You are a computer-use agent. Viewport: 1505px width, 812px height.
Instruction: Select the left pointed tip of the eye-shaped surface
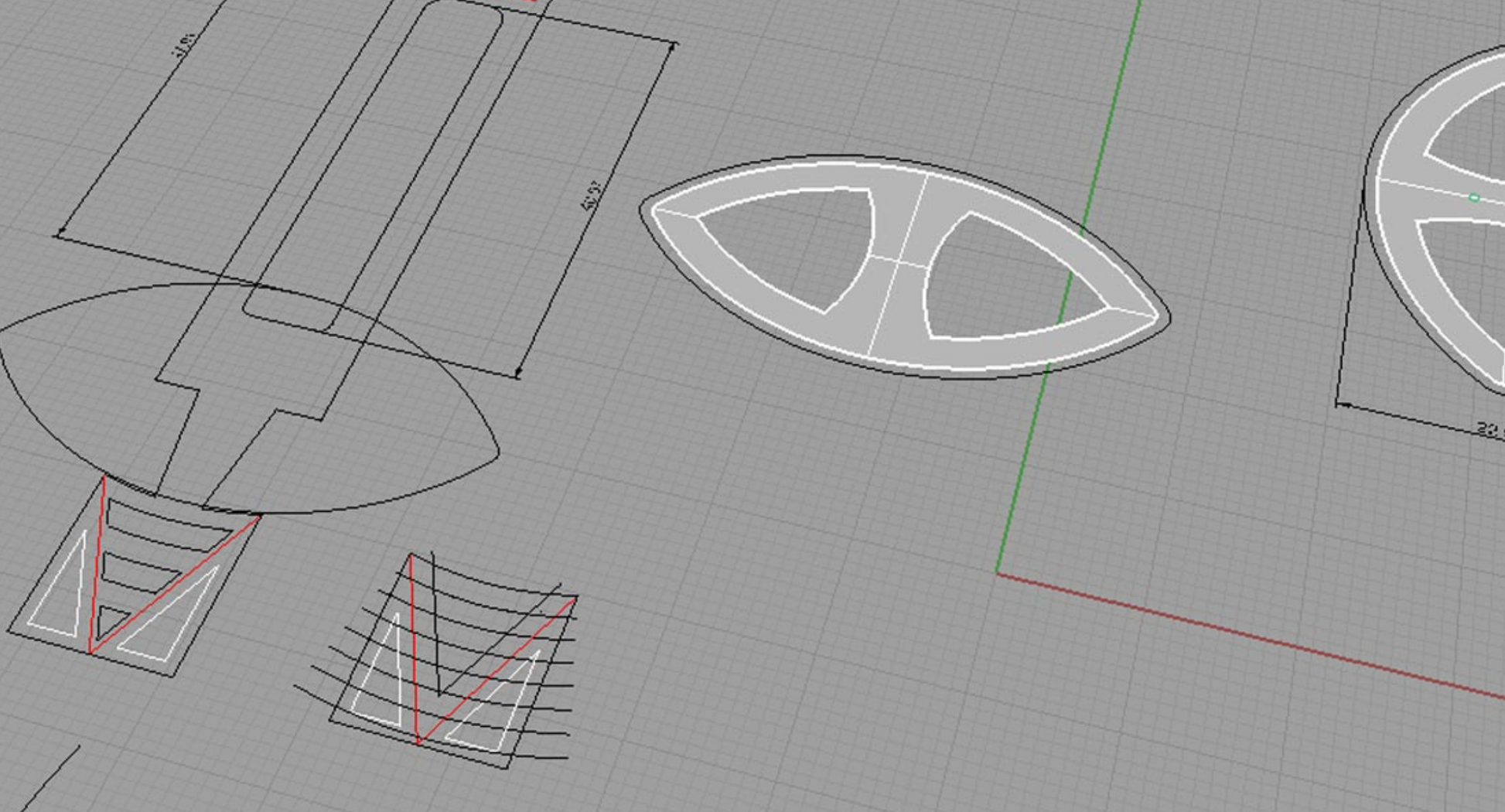click(x=643, y=209)
